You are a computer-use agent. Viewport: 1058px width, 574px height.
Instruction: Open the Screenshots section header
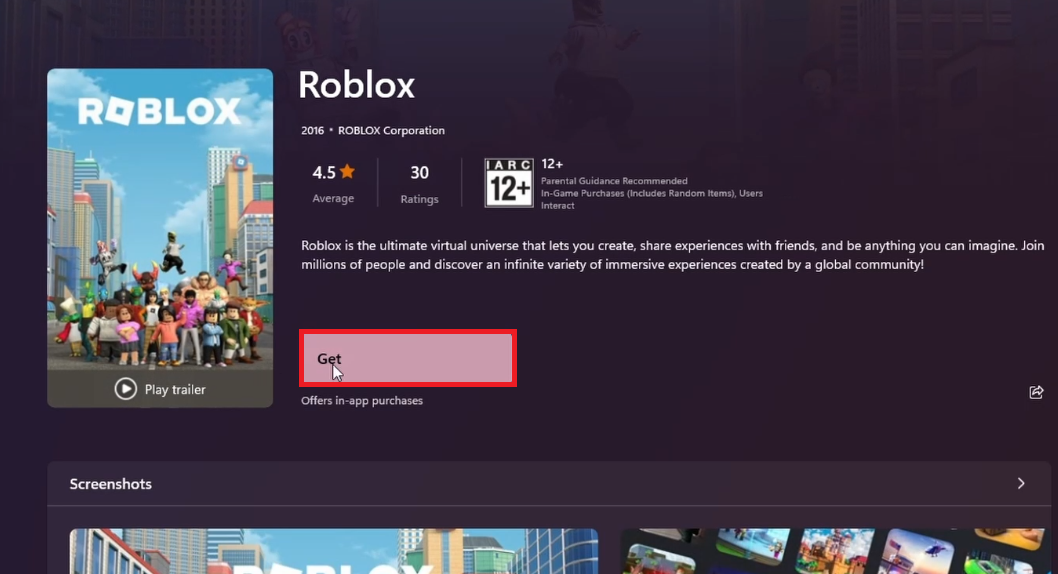(549, 484)
